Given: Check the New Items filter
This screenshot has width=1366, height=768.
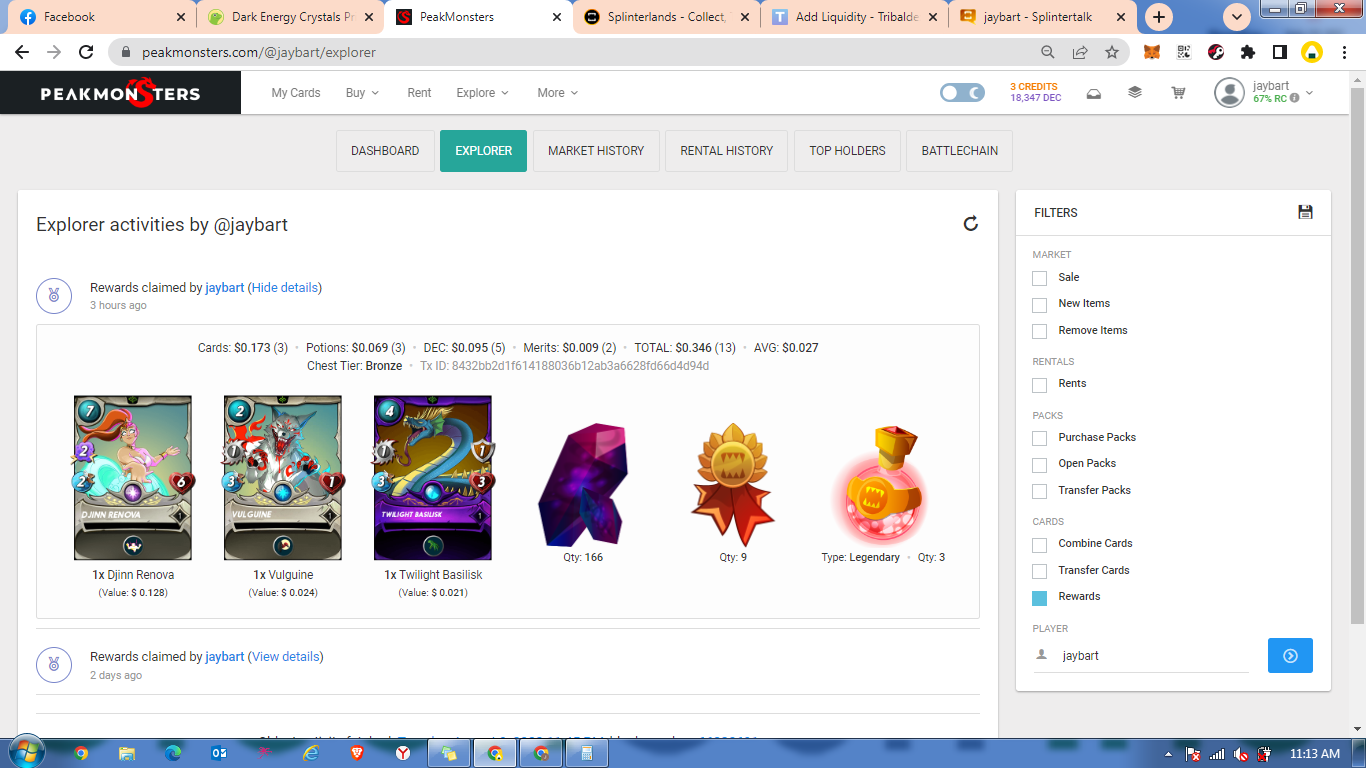Looking at the screenshot, I should click(x=1040, y=304).
